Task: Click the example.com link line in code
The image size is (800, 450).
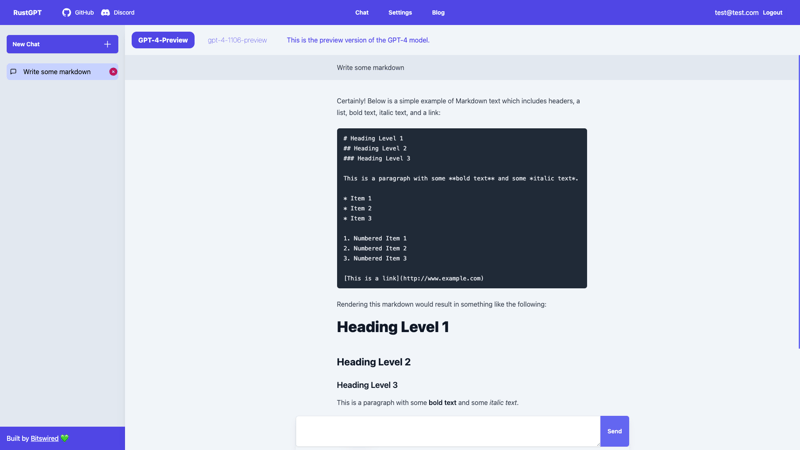Action: [x=413, y=279]
